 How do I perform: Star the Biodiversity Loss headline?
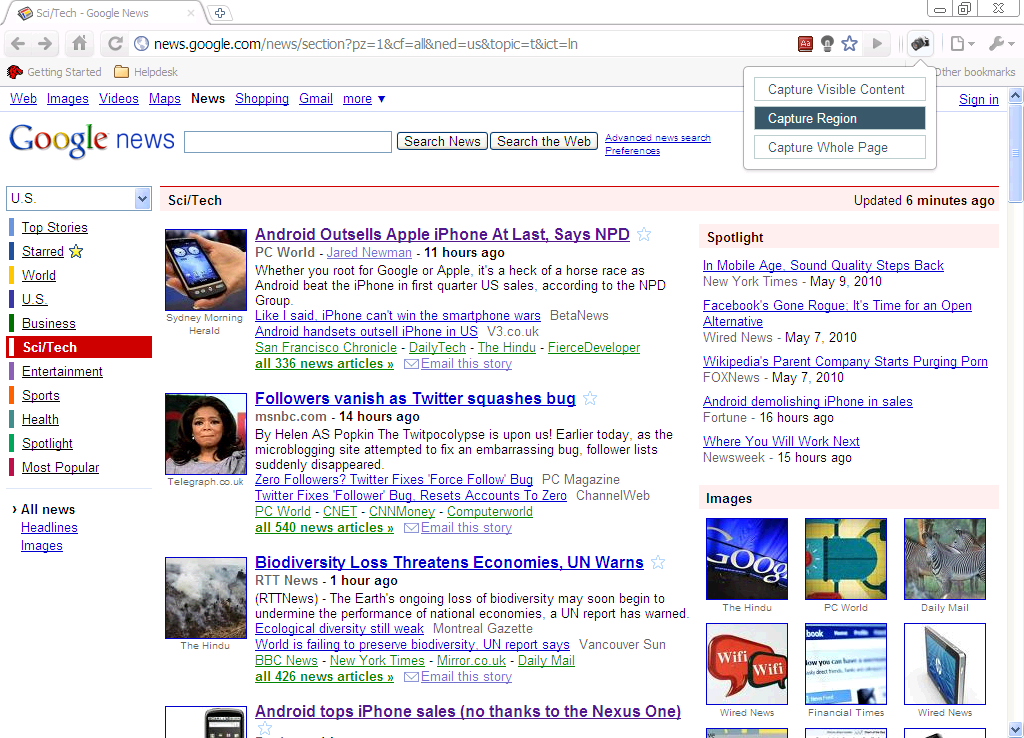(x=658, y=562)
